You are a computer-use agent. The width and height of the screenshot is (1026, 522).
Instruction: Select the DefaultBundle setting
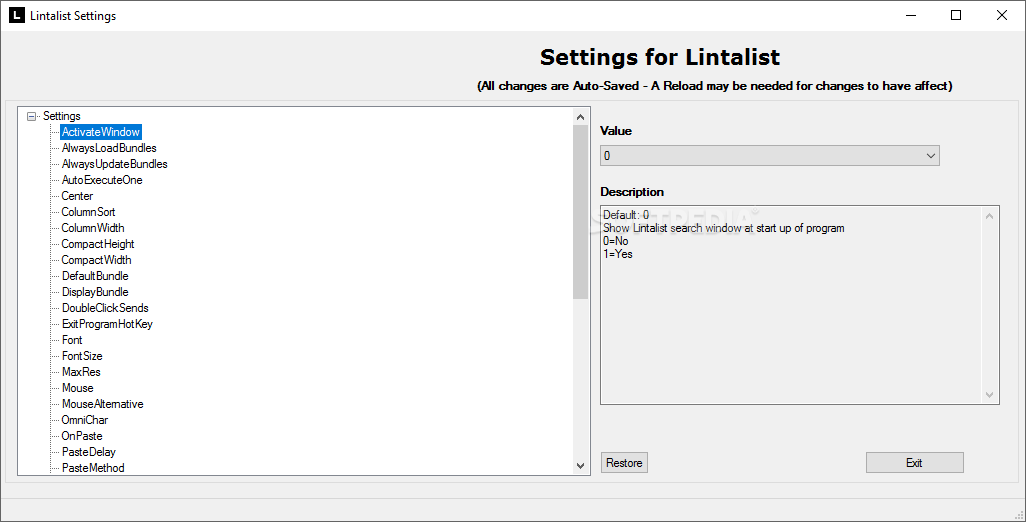[96, 276]
